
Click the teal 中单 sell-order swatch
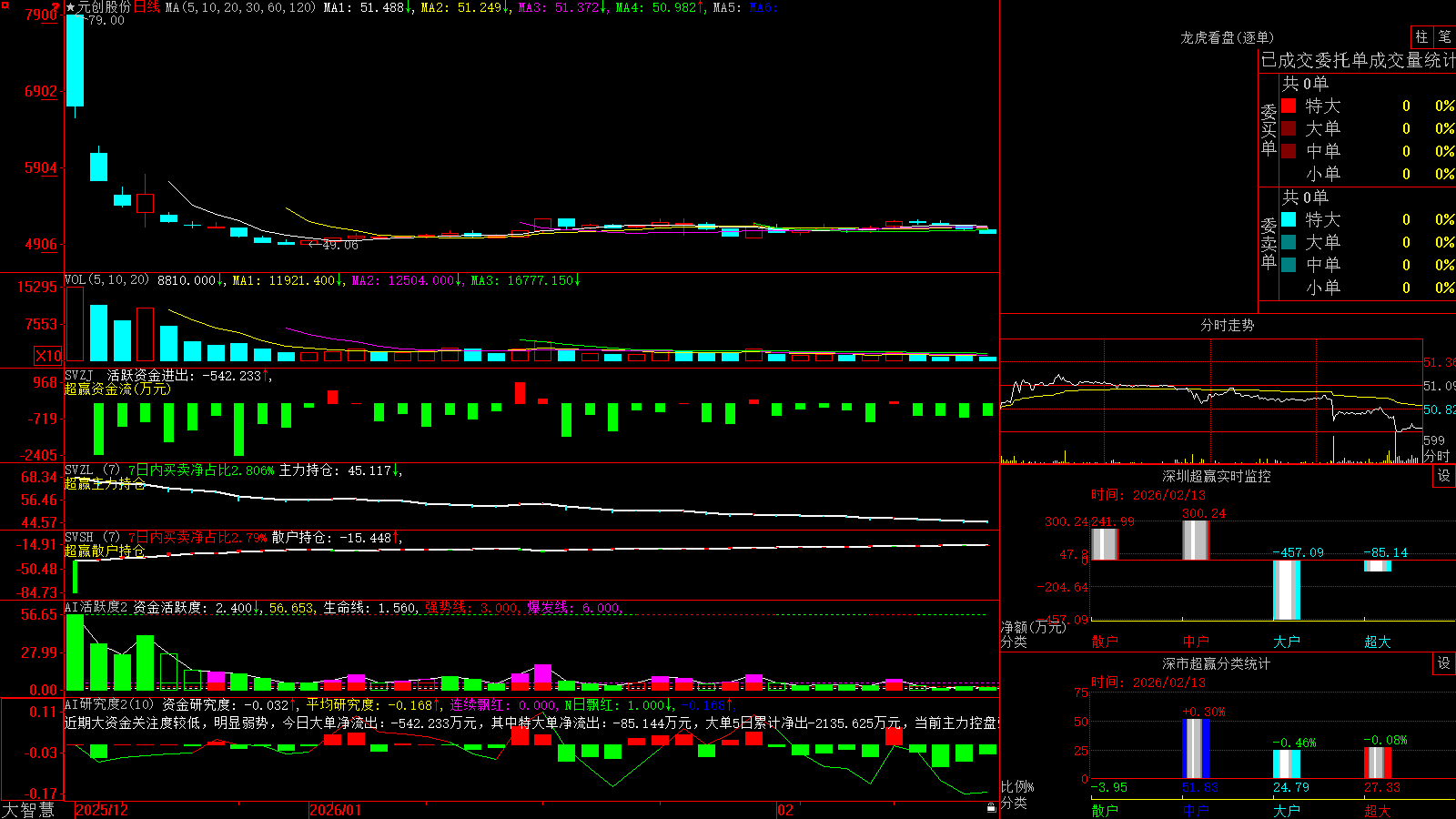[x=1289, y=265]
